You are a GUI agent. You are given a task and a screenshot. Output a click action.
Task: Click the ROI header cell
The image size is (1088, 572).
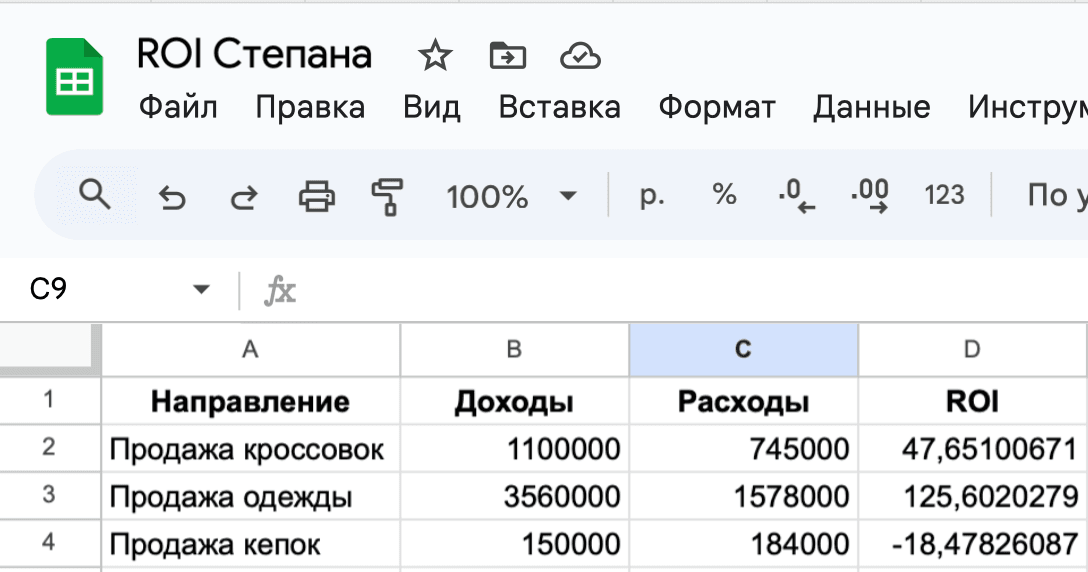973,401
